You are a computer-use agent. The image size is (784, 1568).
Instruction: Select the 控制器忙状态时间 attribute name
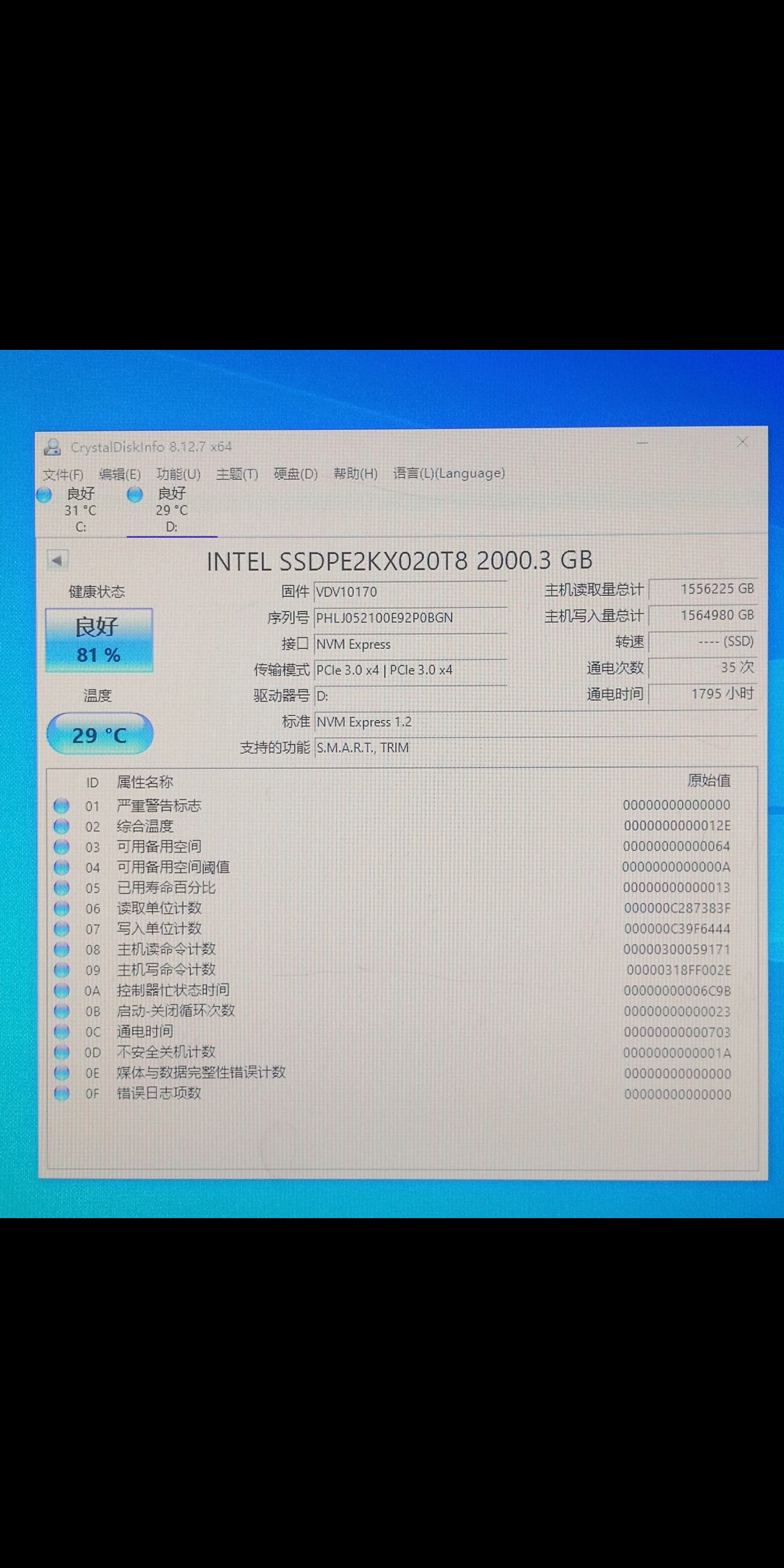click(x=173, y=990)
